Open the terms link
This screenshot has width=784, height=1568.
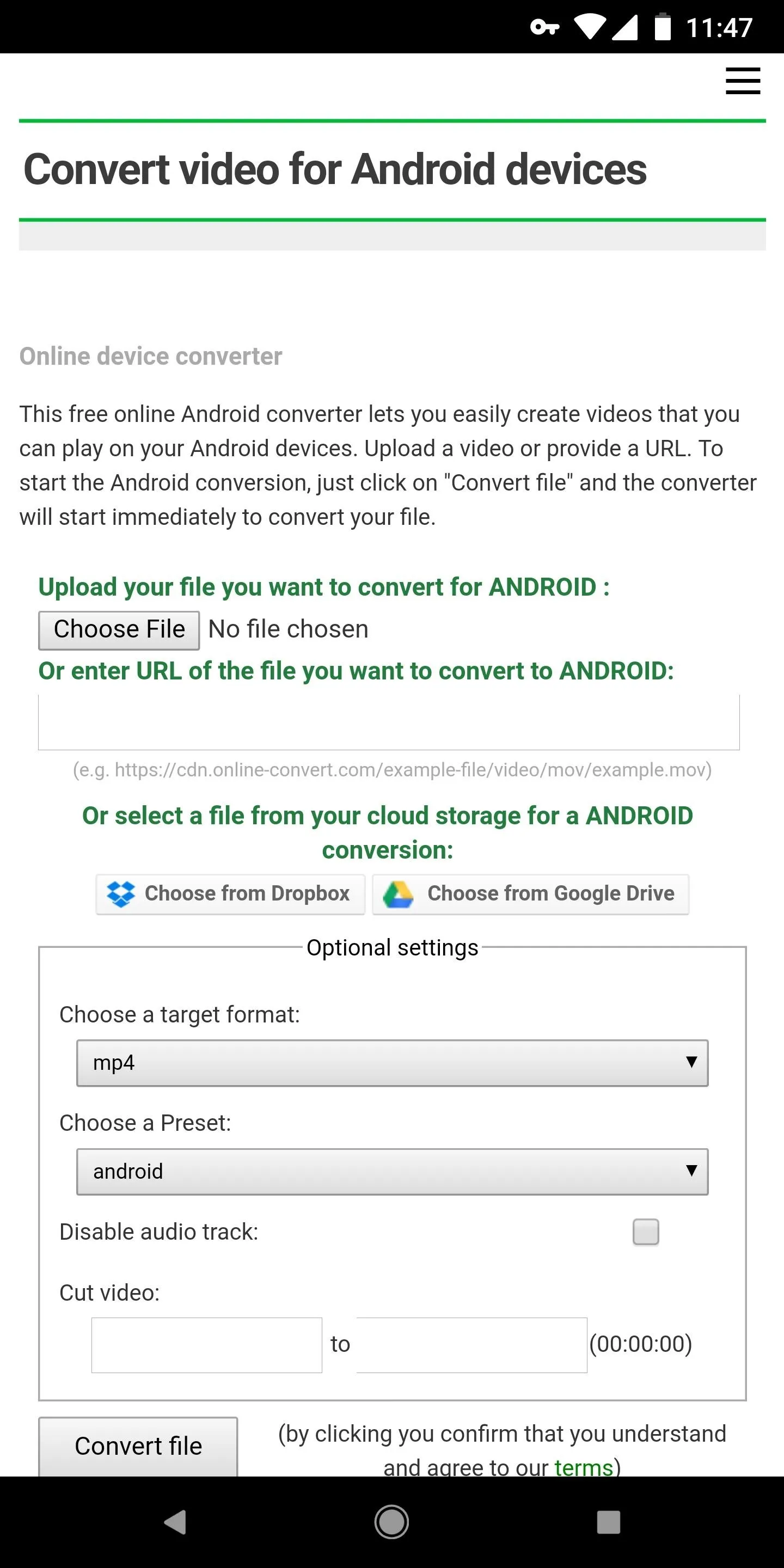click(x=583, y=1467)
